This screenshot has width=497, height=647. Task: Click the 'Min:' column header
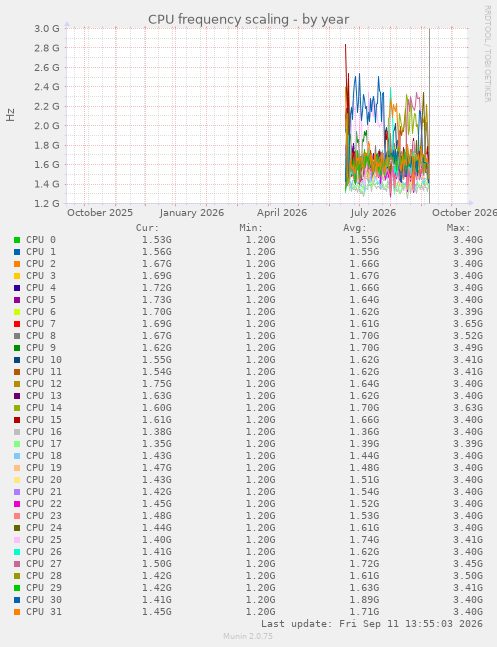(251, 228)
